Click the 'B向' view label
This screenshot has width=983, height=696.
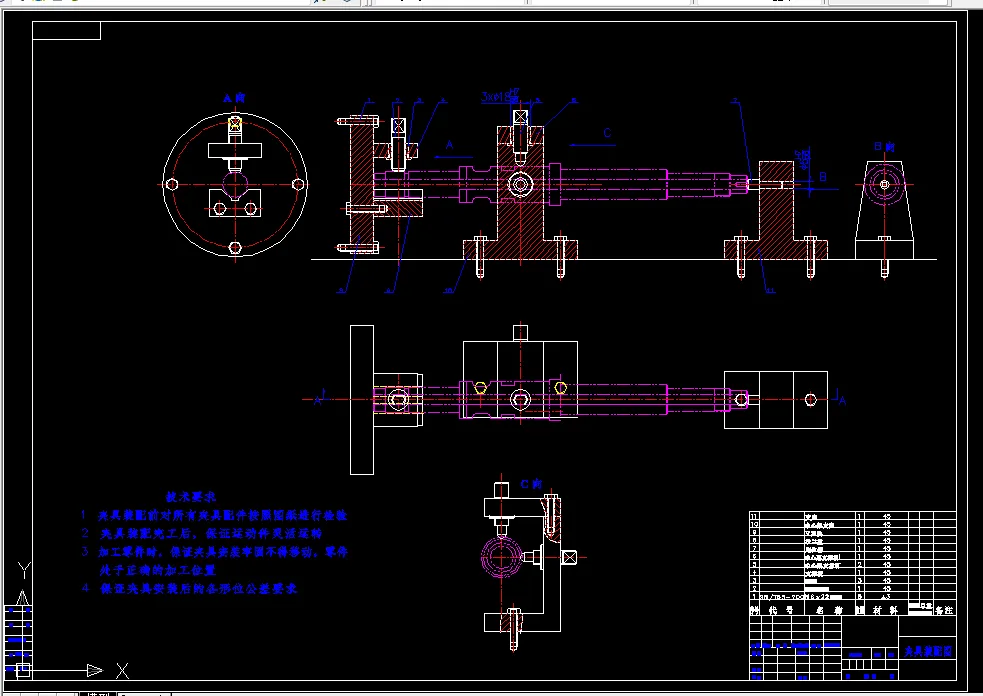[884, 147]
